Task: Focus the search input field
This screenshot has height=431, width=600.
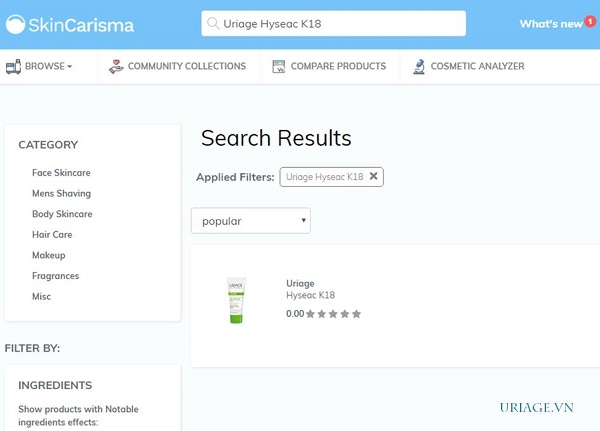Action: click(x=340, y=23)
